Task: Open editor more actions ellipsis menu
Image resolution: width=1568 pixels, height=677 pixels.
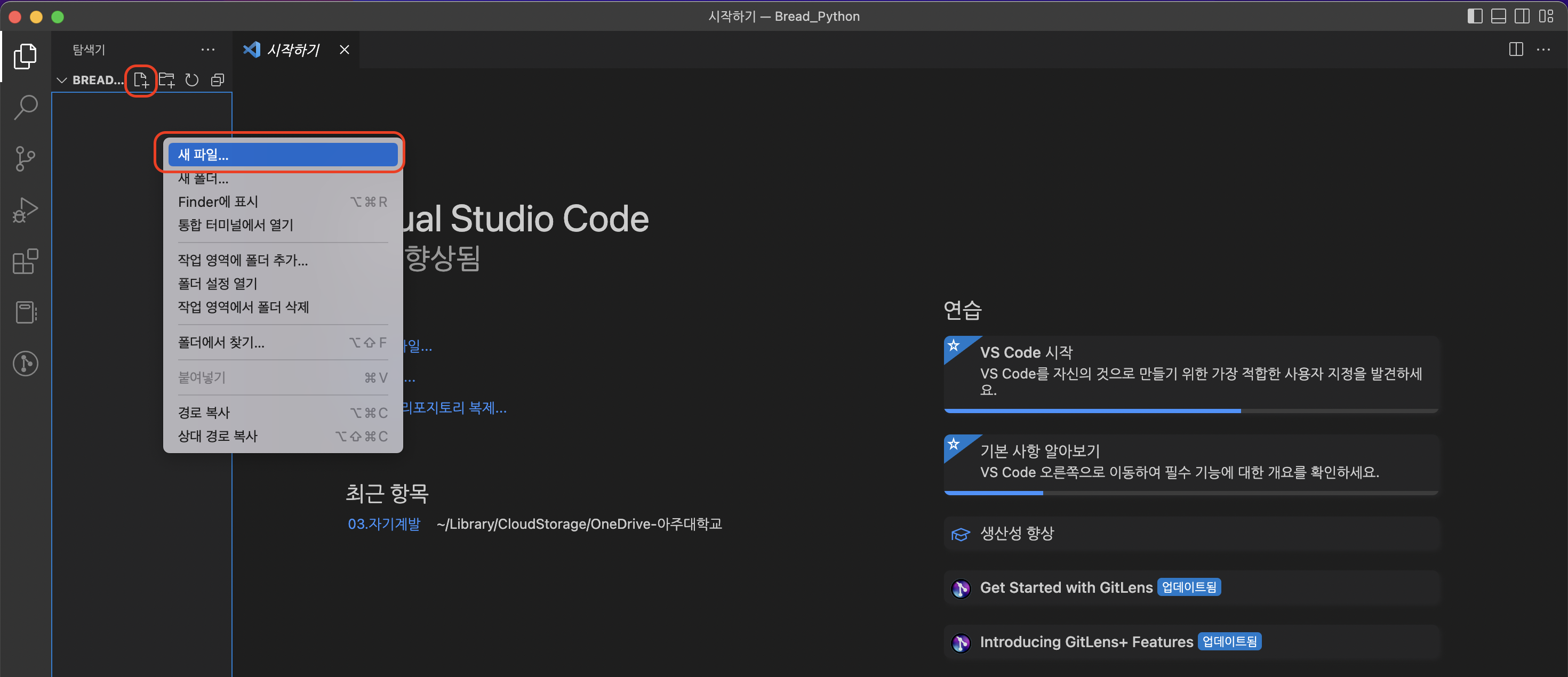Action: pos(1543,49)
